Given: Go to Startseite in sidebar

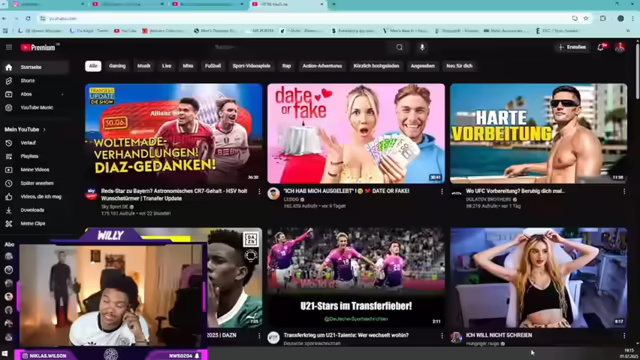Looking at the screenshot, I should 35,67.
